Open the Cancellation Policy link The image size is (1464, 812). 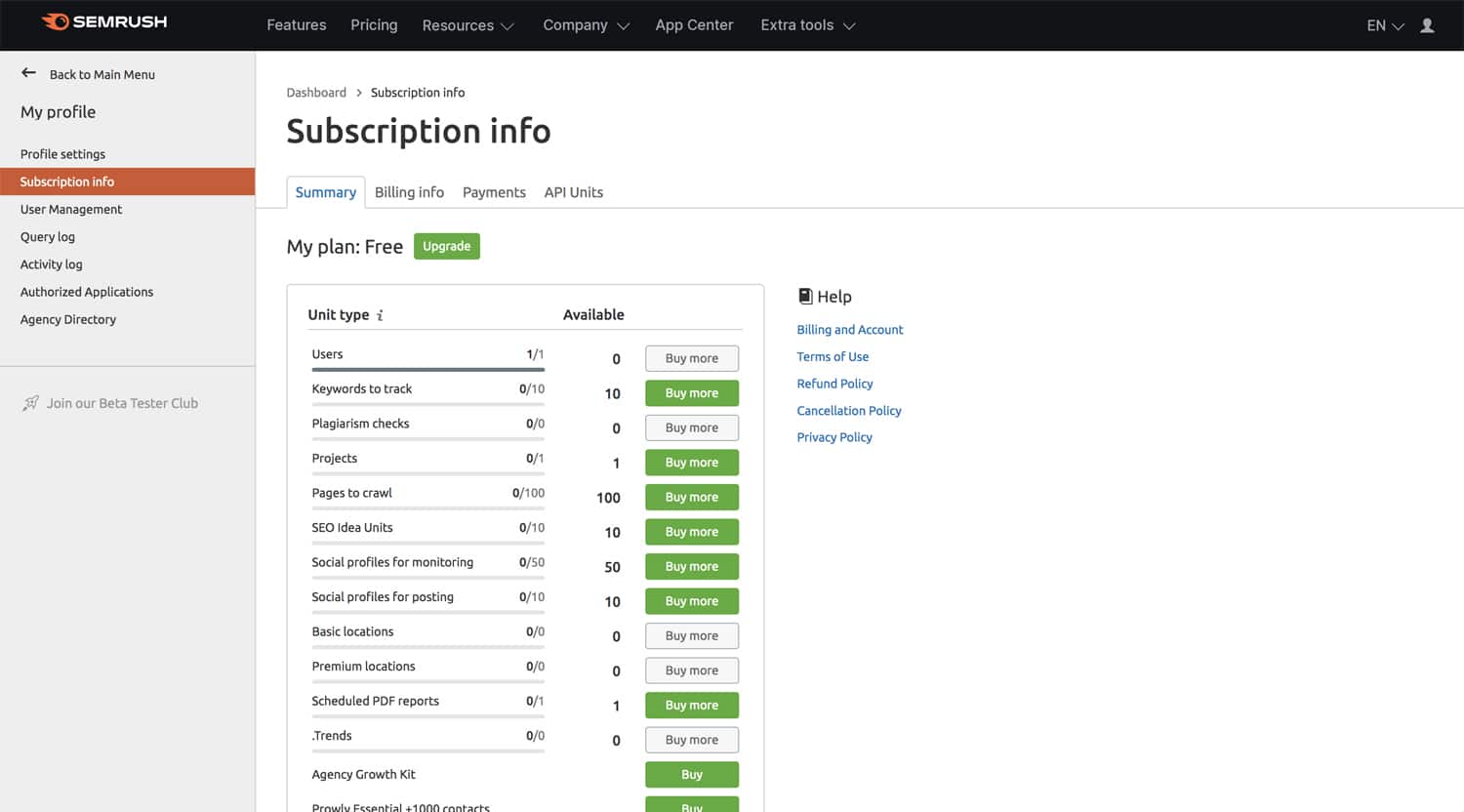[x=849, y=411]
